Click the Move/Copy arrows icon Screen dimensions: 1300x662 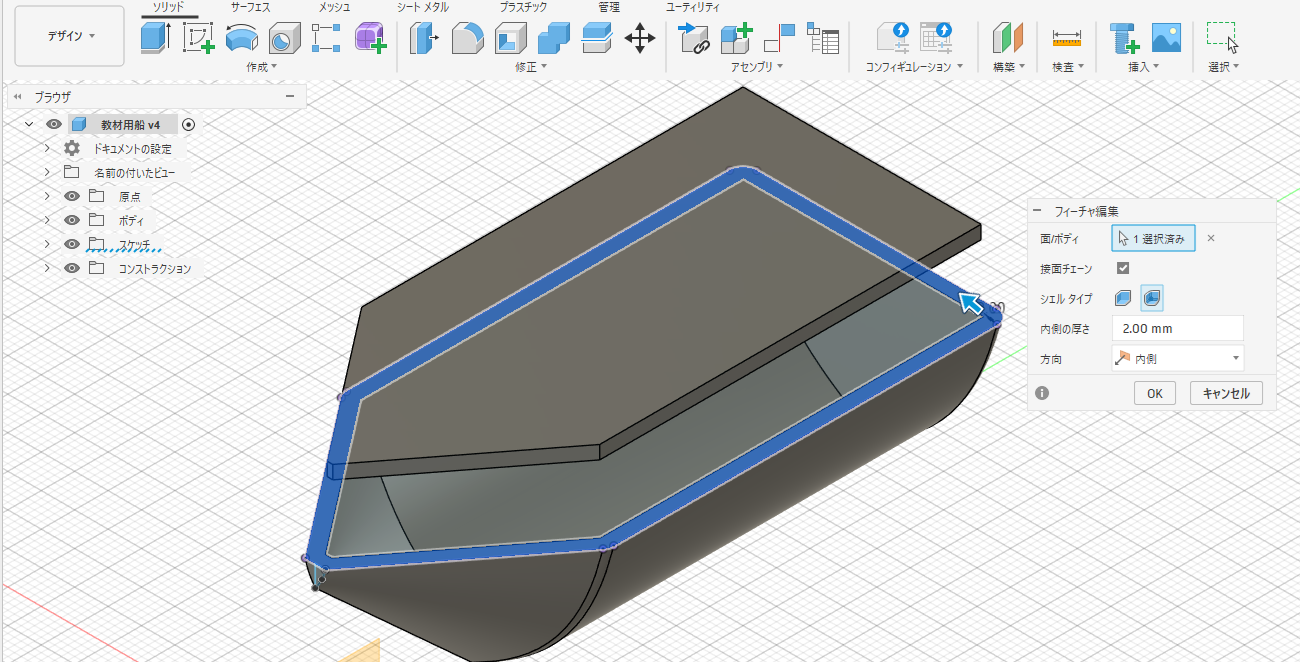tap(639, 38)
